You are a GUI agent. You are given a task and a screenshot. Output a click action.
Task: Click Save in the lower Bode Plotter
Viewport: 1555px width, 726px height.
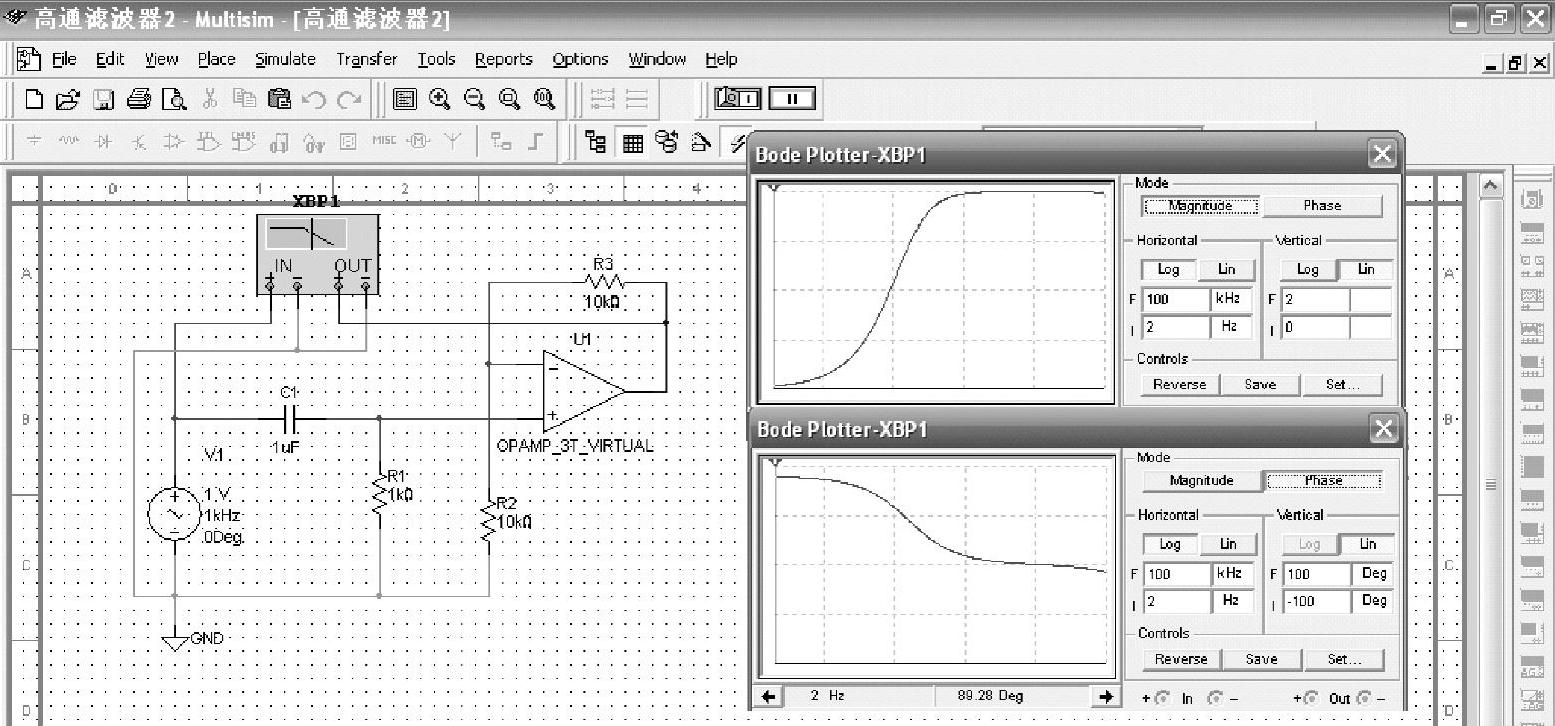pos(1262,659)
